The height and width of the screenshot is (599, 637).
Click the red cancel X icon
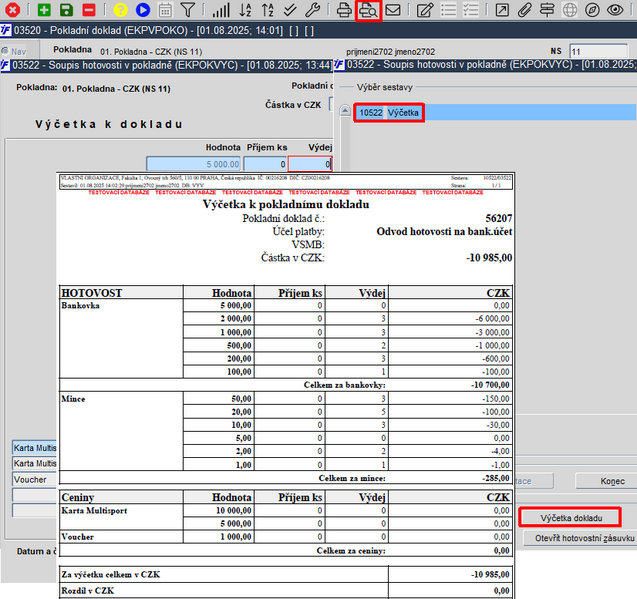click(x=13, y=11)
